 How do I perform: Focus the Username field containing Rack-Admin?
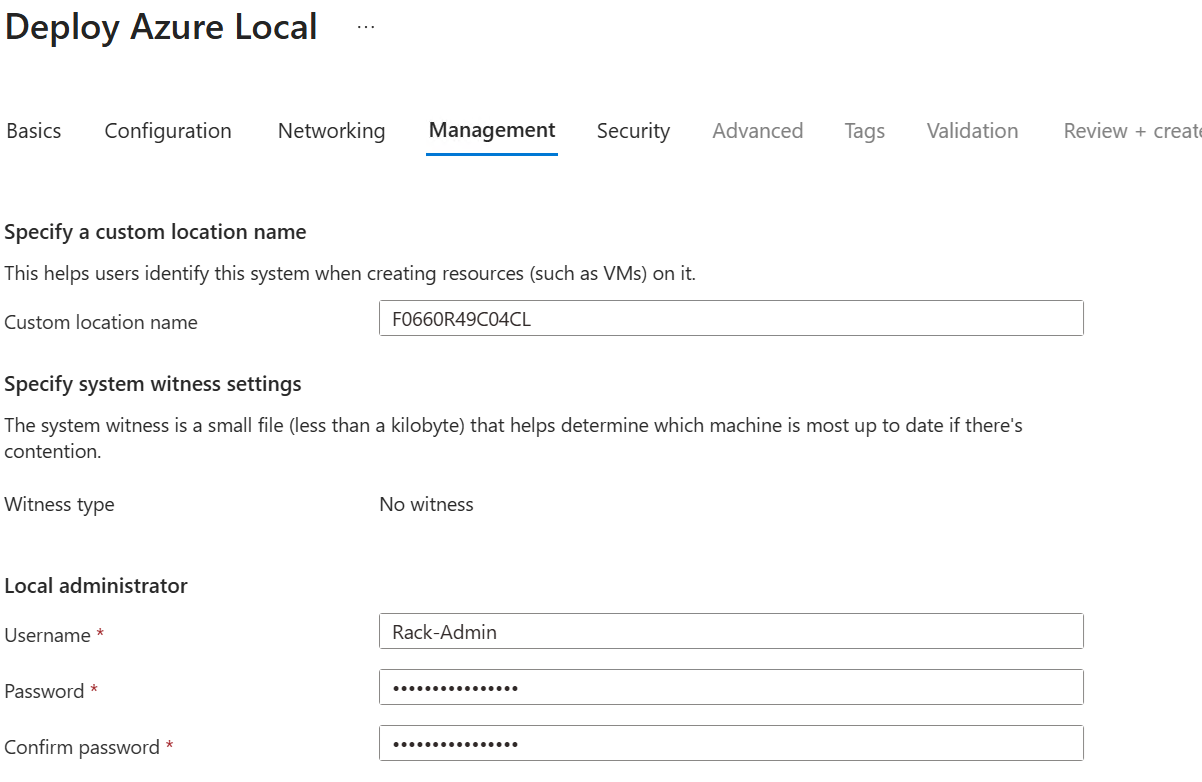coord(731,631)
